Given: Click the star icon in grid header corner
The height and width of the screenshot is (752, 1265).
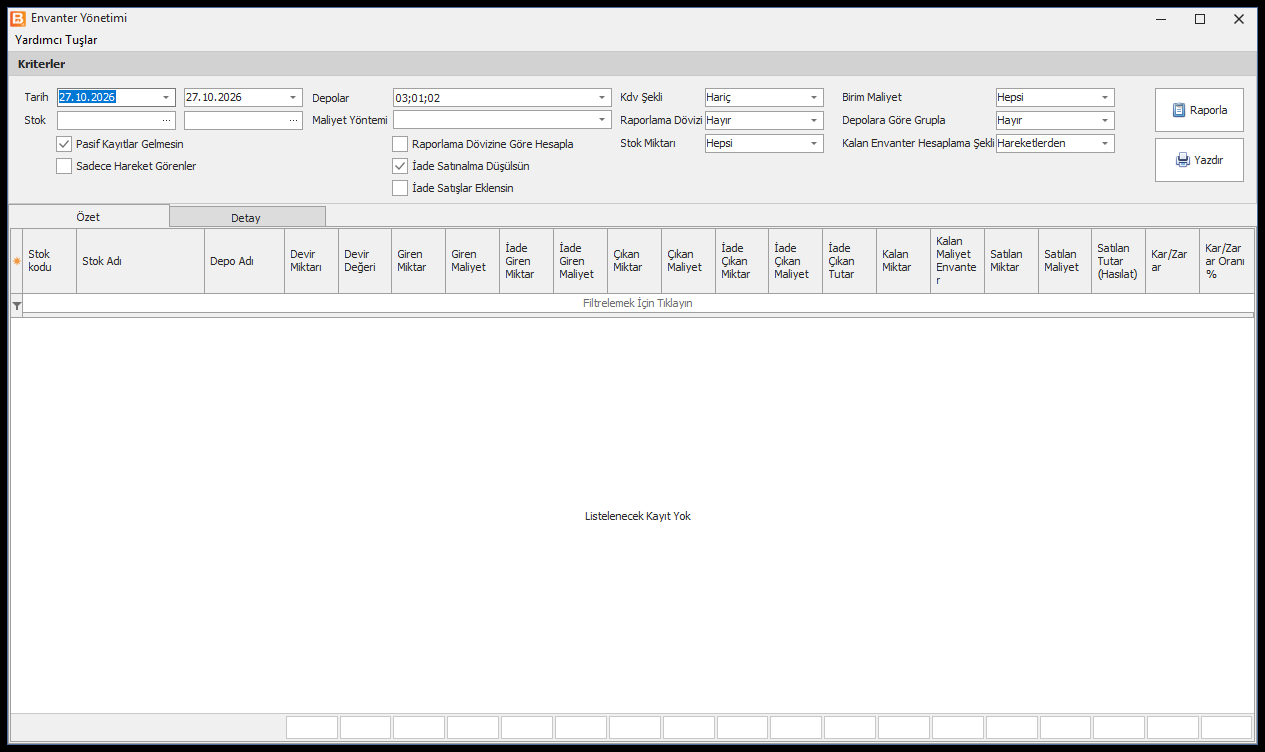Looking at the screenshot, I should (16, 262).
